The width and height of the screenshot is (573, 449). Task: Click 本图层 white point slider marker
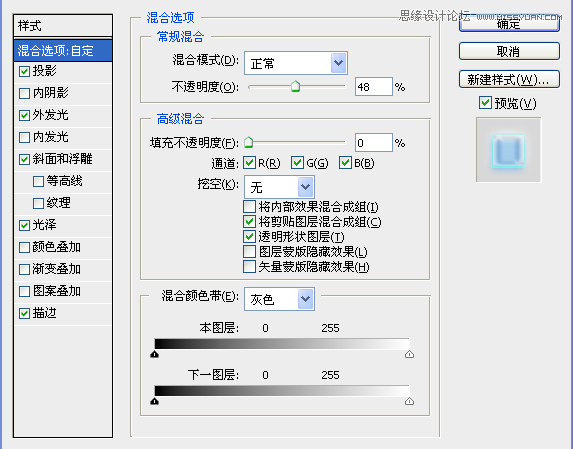tap(409, 354)
